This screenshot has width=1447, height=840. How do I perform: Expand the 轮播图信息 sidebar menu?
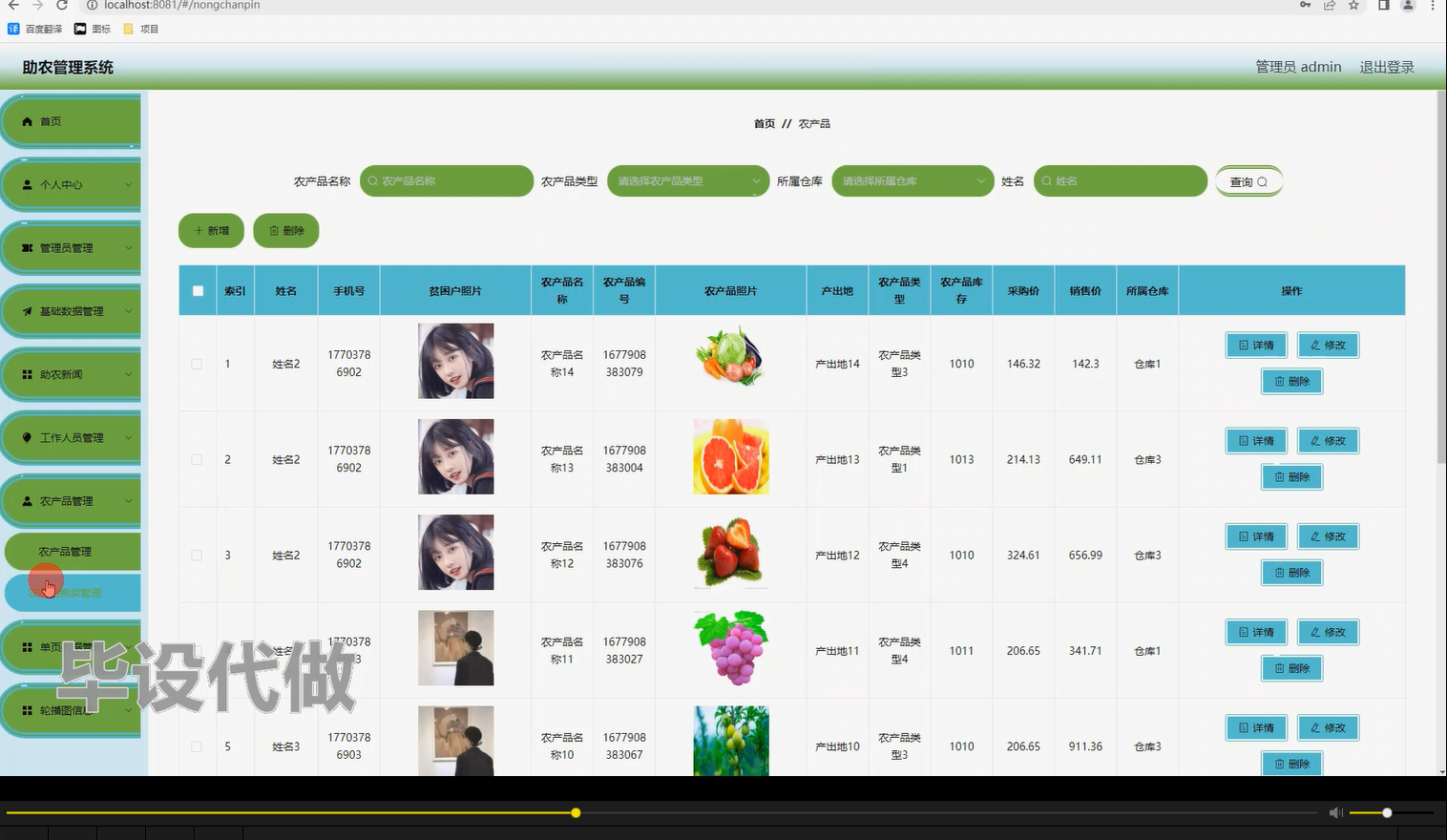click(x=72, y=711)
